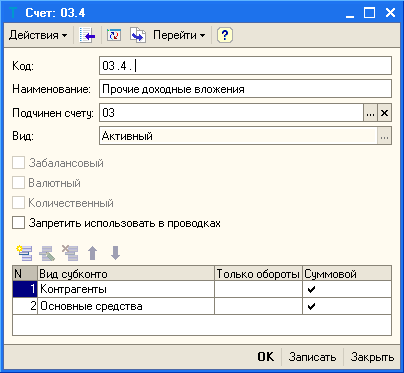Close window with title bar X
Viewport: 404px width, 373px height.
390,13
